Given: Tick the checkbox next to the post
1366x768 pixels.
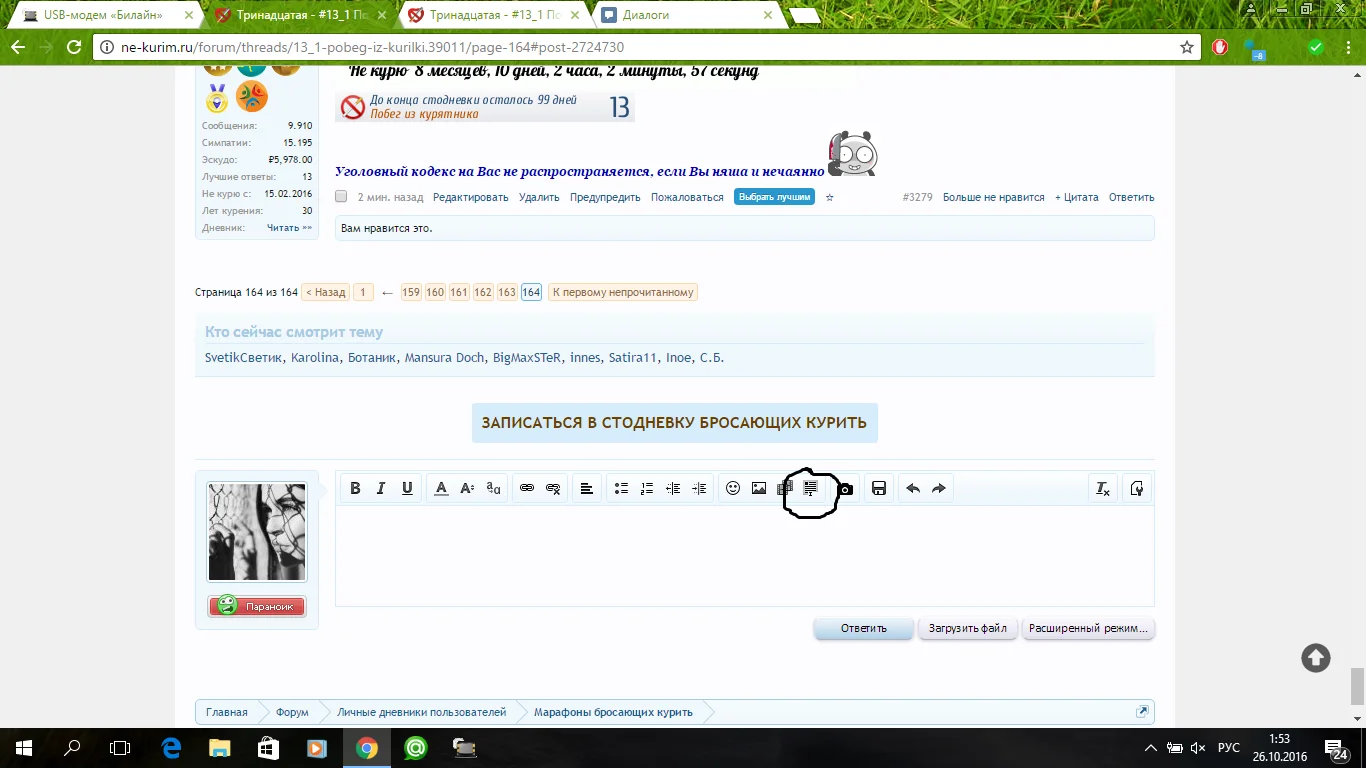Looking at the screenshot, I should (340, 197).
